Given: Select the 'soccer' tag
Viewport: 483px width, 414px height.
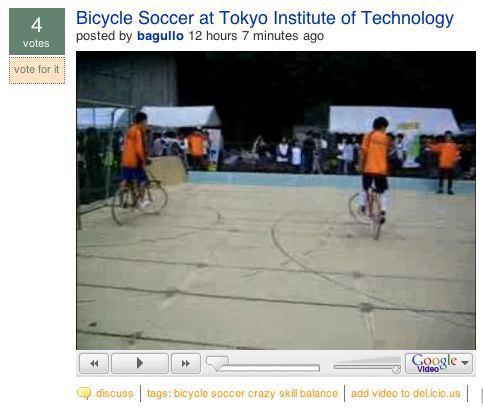Looking at the screenshot, I should [228, 393].
